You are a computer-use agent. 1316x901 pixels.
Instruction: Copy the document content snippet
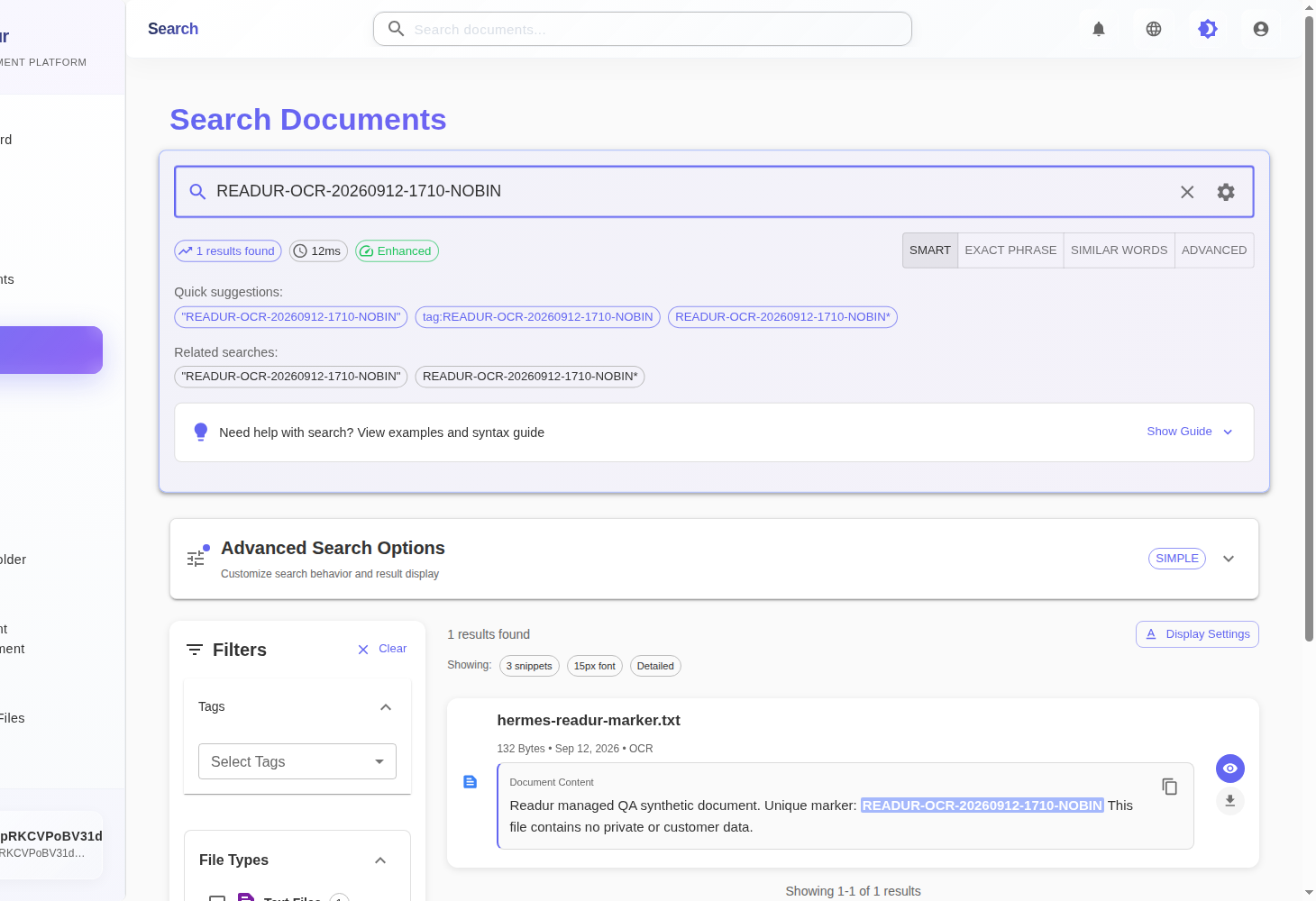click(1170, 787)
